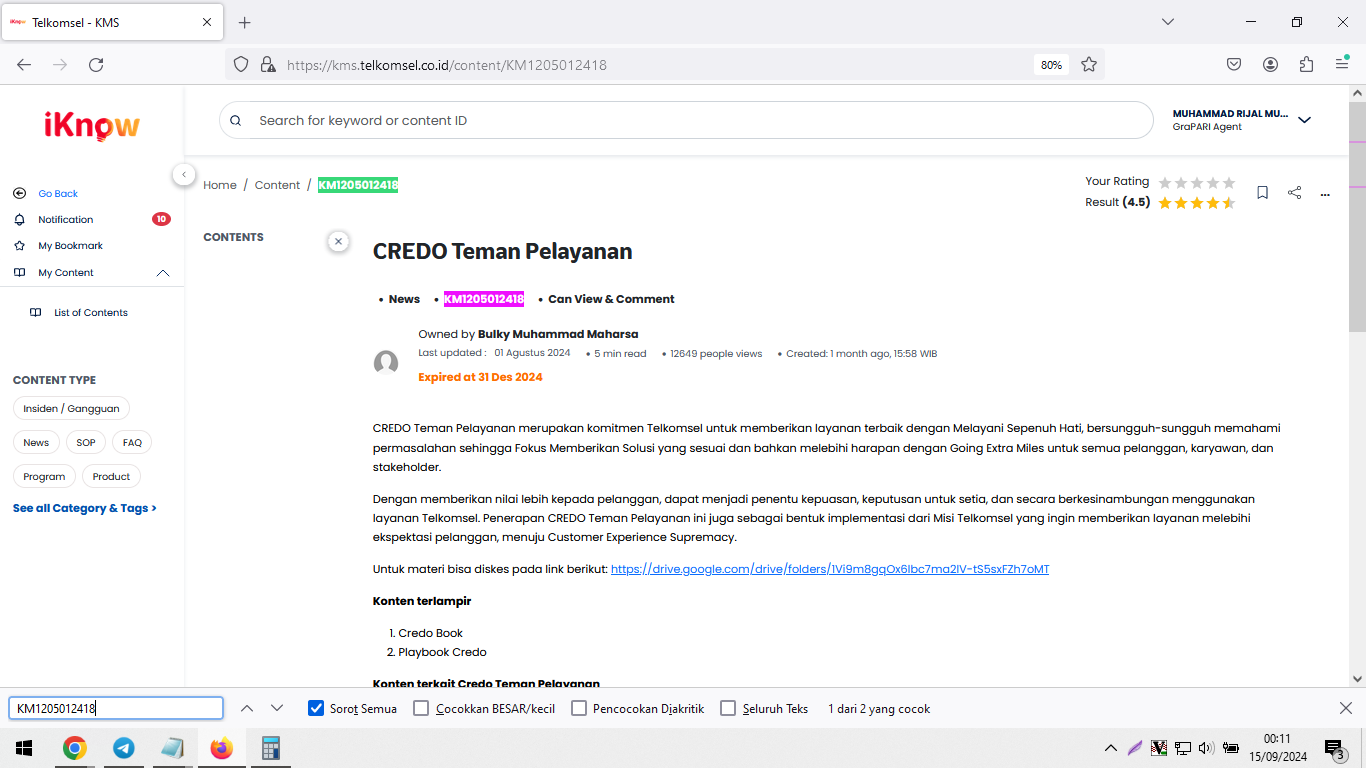The image size is (1366, 768).
Task: Go to previous find match arrow
Action: (247, 708)
